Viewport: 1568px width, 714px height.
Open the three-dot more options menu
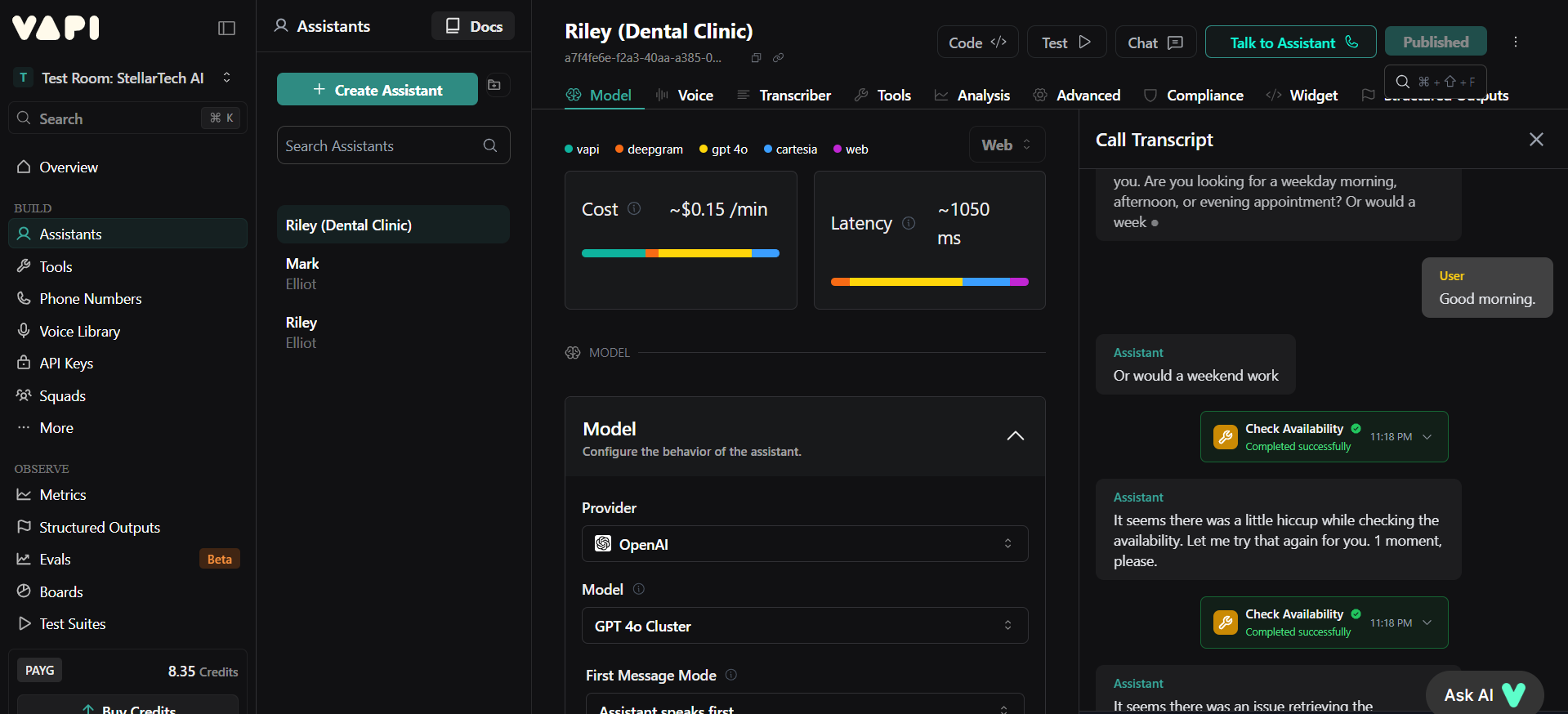(1515, 42)
